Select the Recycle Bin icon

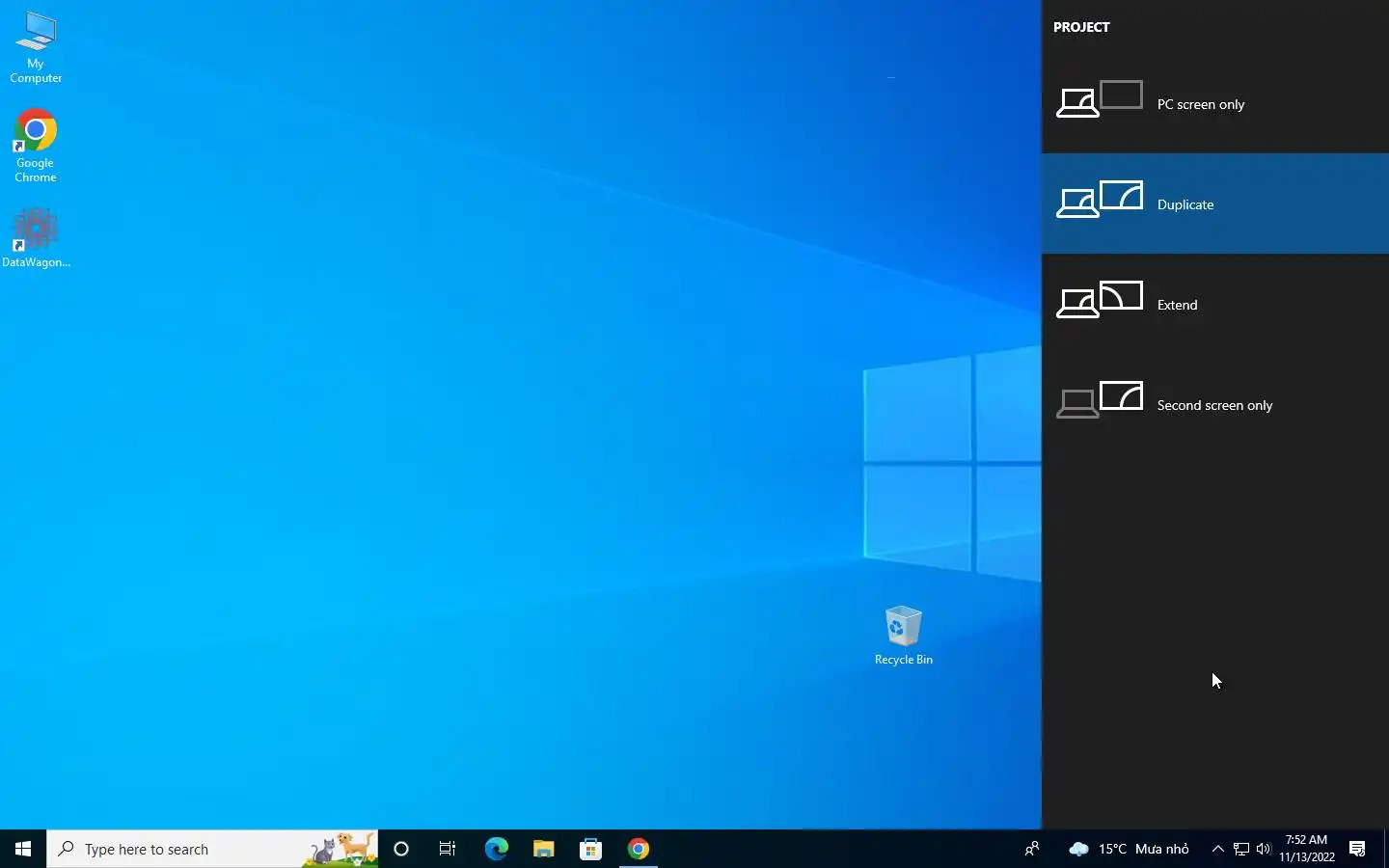coord(904,636)
